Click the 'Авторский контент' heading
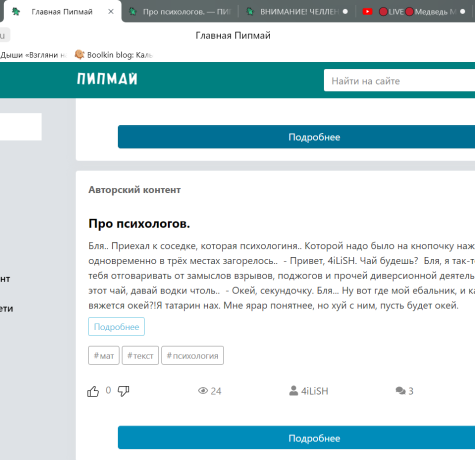Image resolution: width=475 pixels, height=460 pixels. coord(134,190)
